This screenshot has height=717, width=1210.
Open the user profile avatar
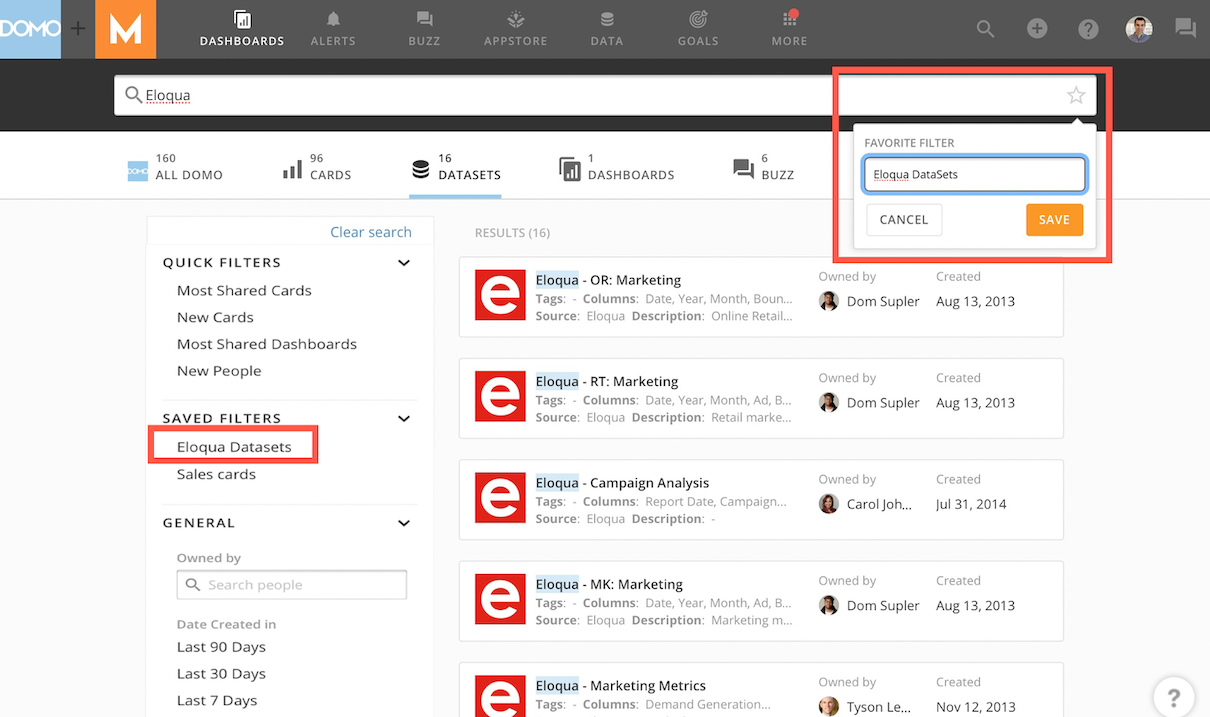(x=1139, y=29)
